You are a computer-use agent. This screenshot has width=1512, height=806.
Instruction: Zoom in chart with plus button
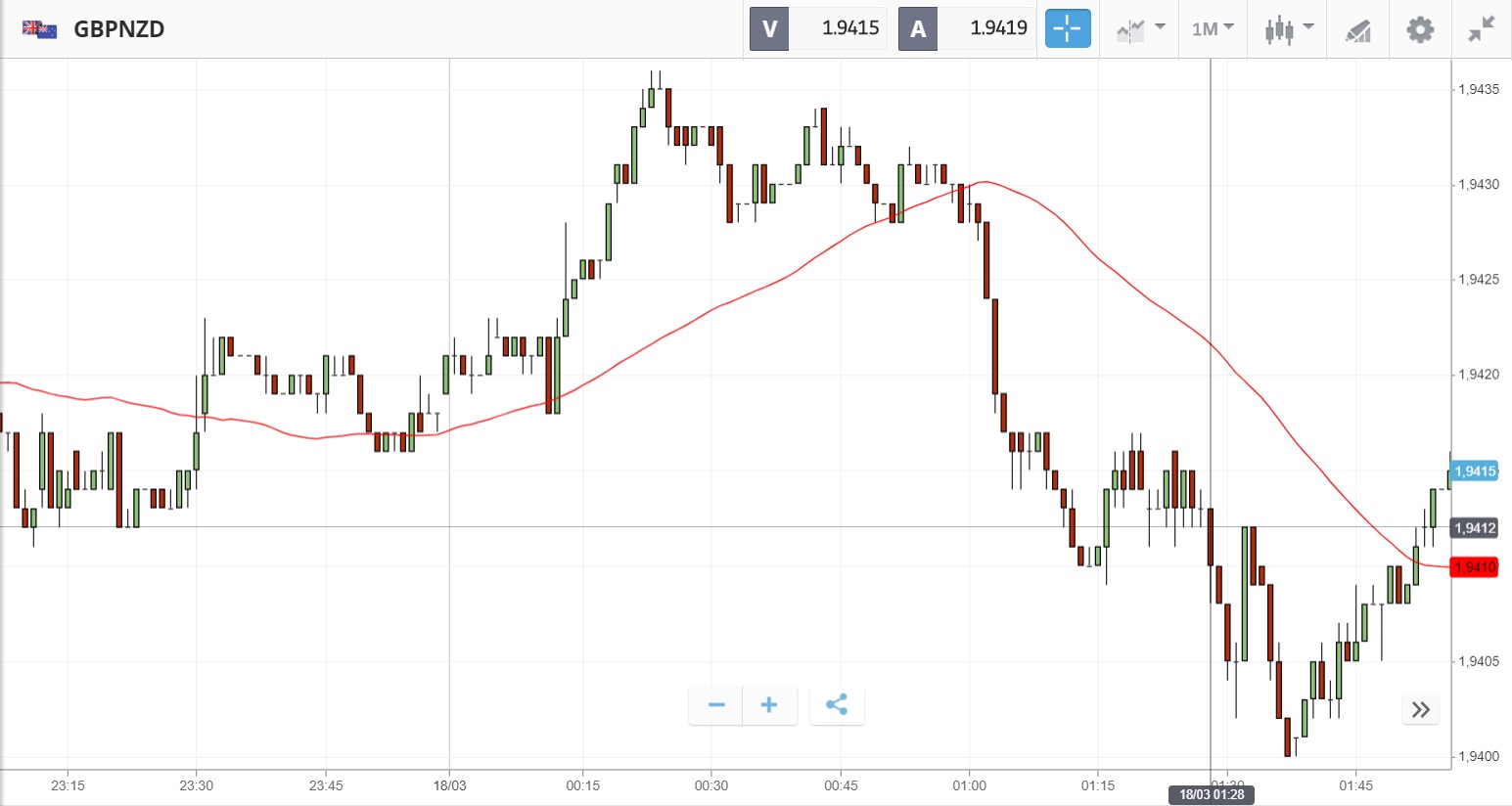[x=769, y=704]
